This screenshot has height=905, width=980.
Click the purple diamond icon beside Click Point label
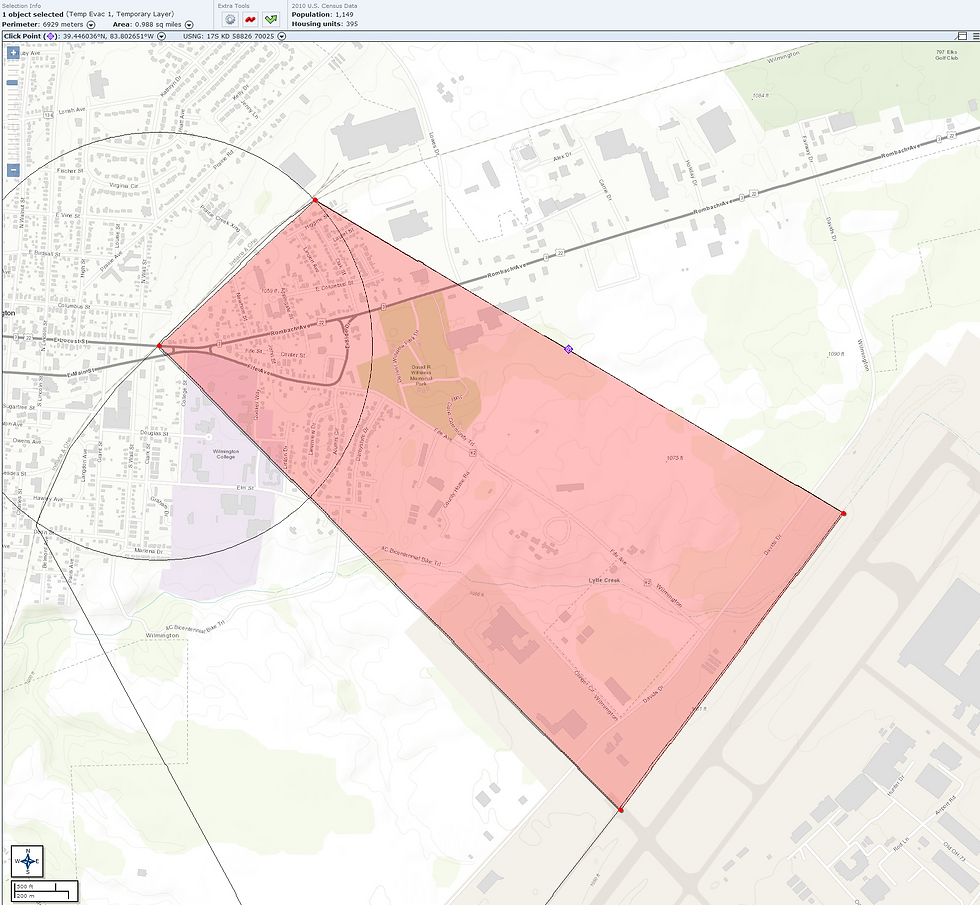50,36
